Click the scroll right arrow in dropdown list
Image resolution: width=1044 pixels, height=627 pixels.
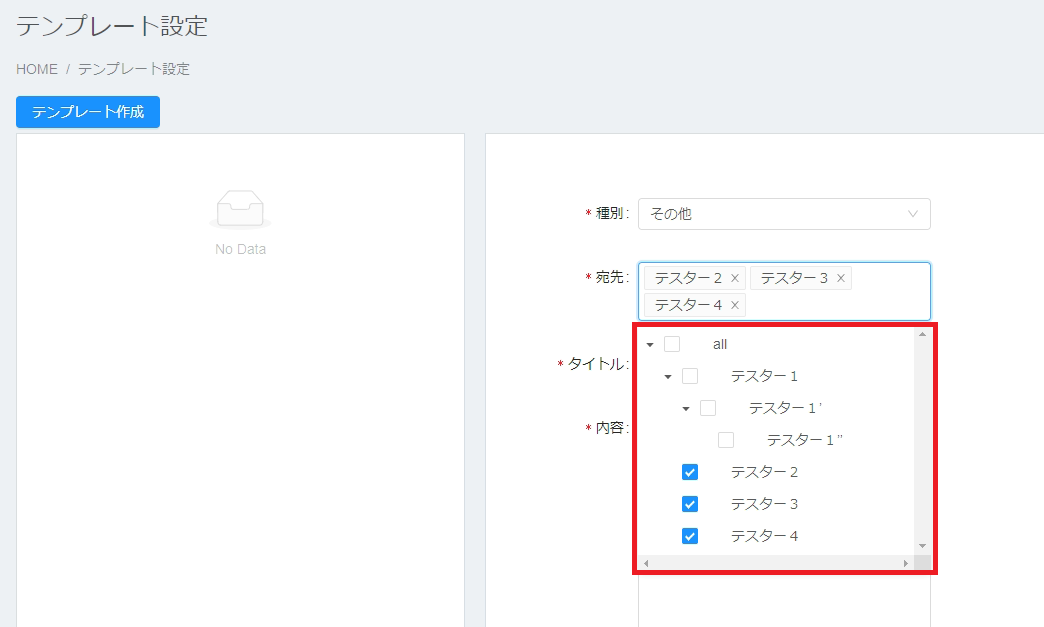point(906,564)
